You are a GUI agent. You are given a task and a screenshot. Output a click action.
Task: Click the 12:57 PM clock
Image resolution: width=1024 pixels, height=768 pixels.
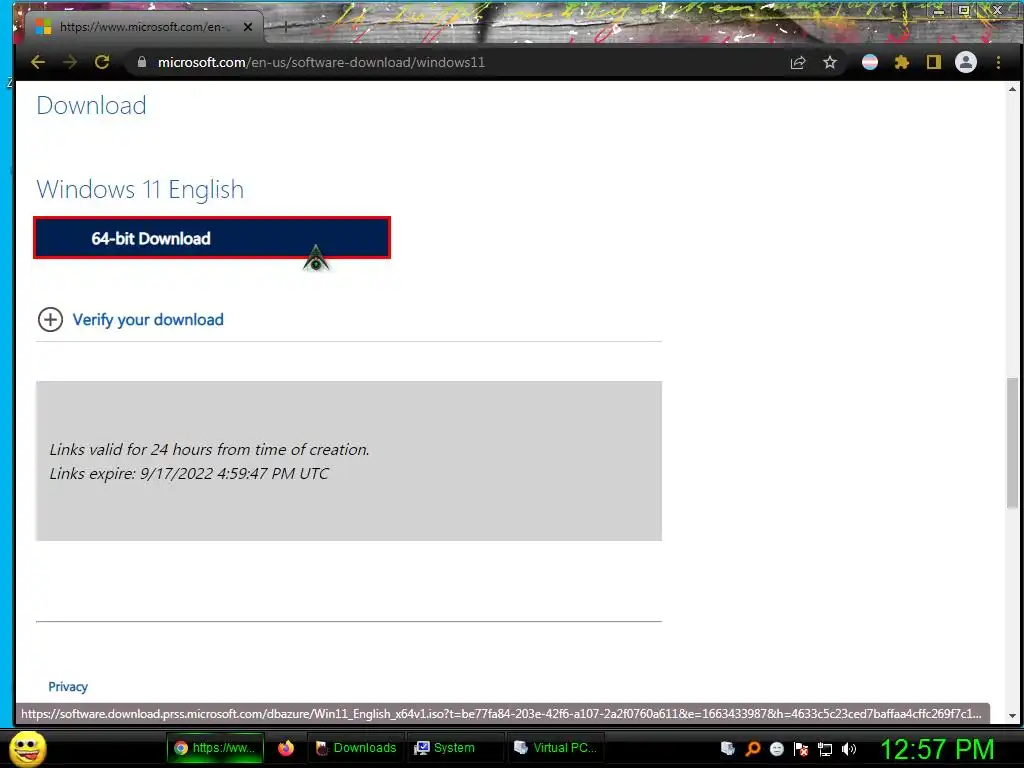937,749
